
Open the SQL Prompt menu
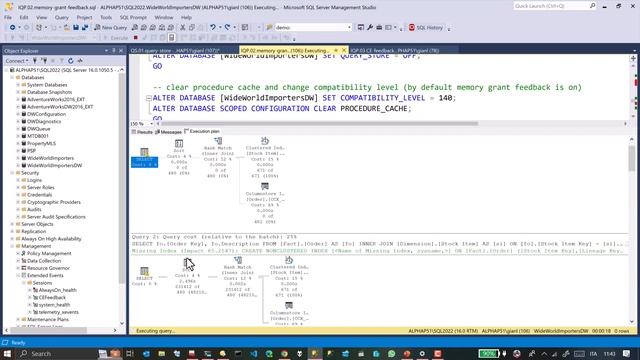click(x=133, y=18)
